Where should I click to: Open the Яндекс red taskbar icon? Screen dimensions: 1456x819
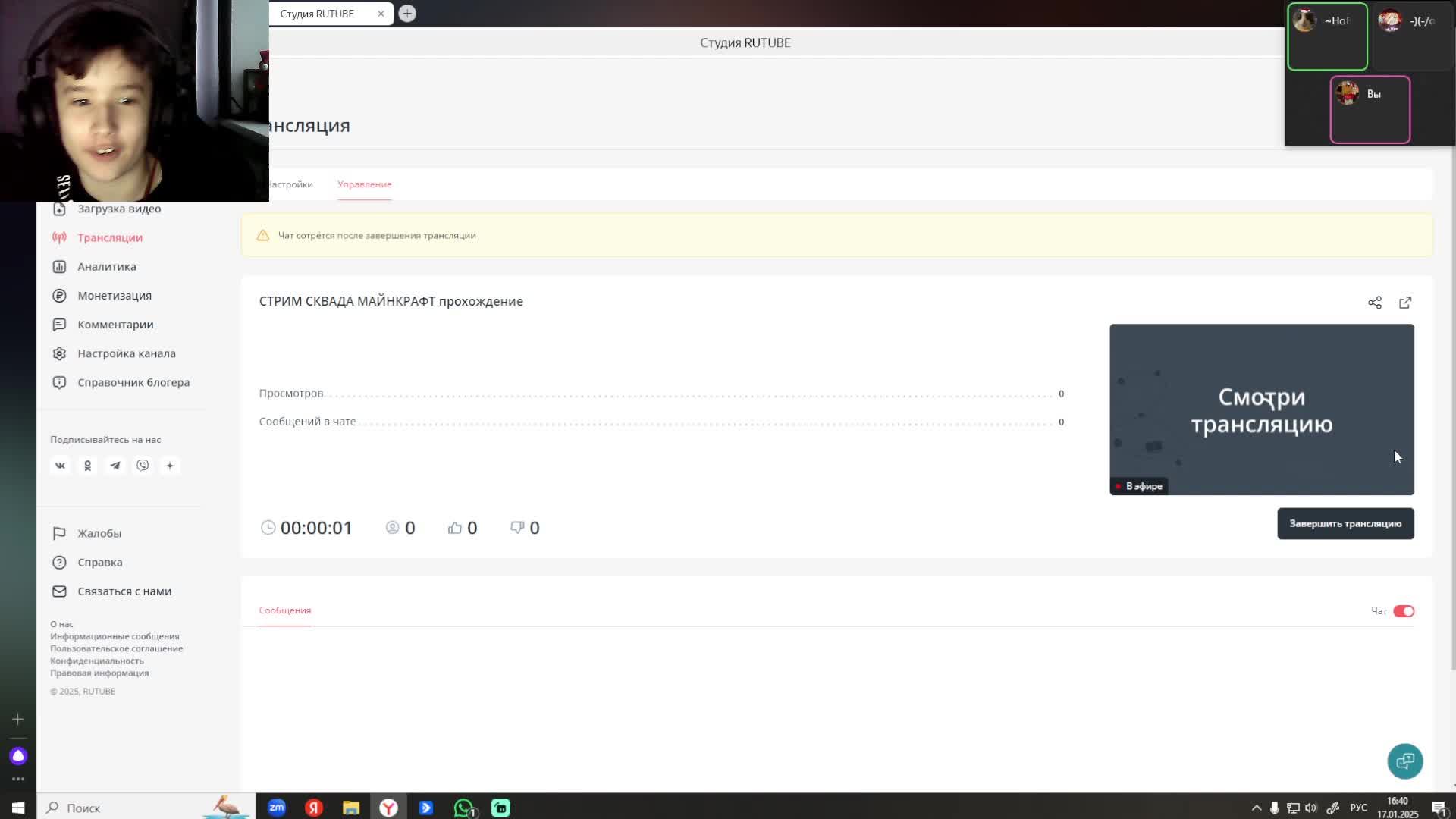[314, 808]
